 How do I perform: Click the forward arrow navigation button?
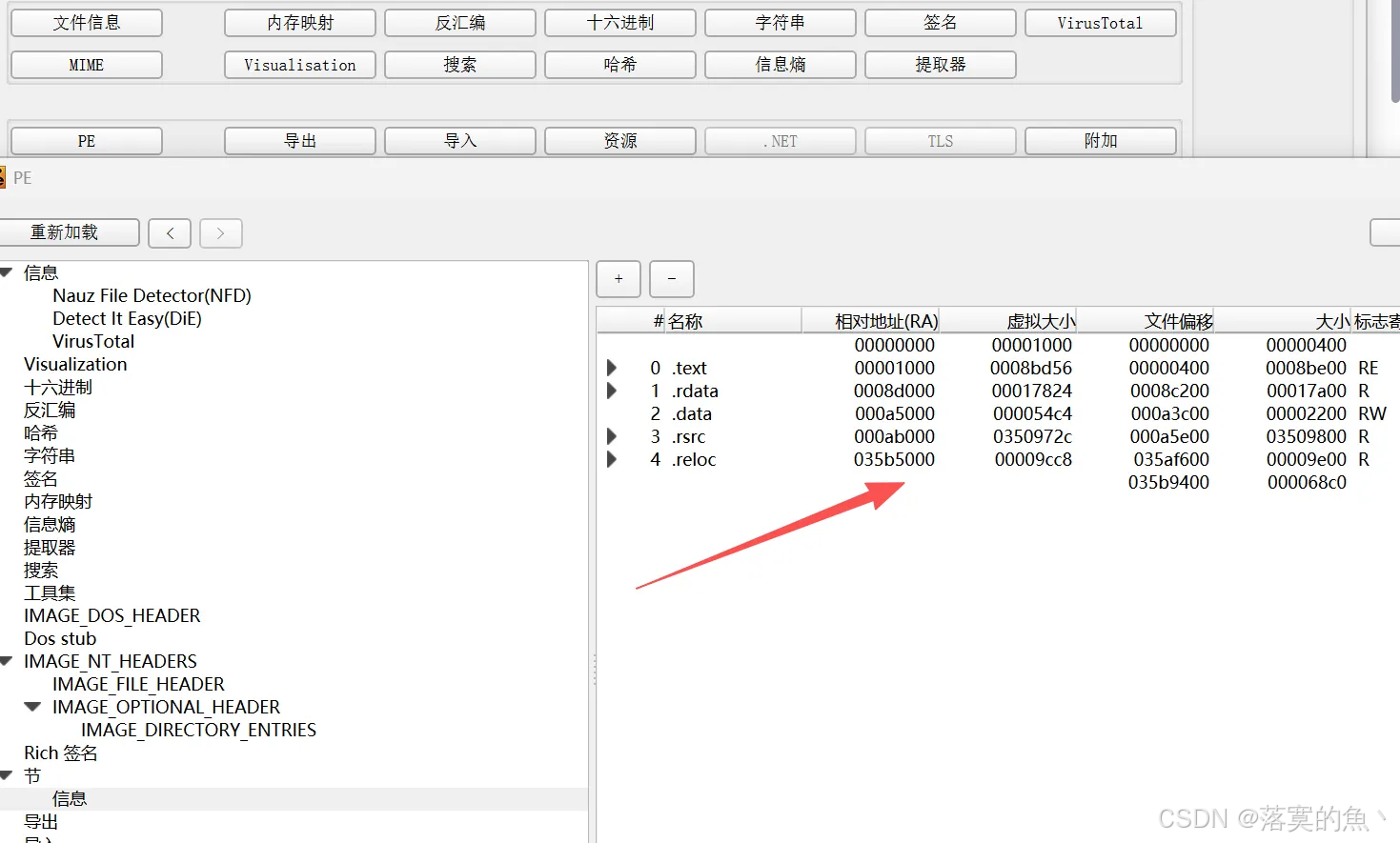[221, 232]
